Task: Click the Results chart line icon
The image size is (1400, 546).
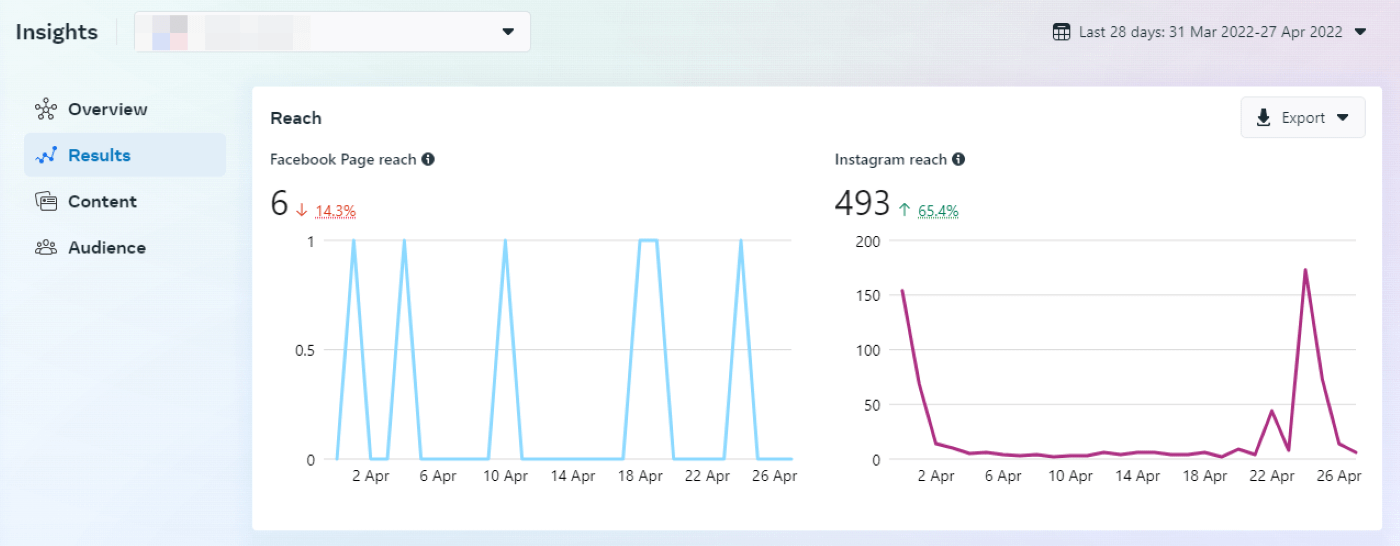Action: 46,155
